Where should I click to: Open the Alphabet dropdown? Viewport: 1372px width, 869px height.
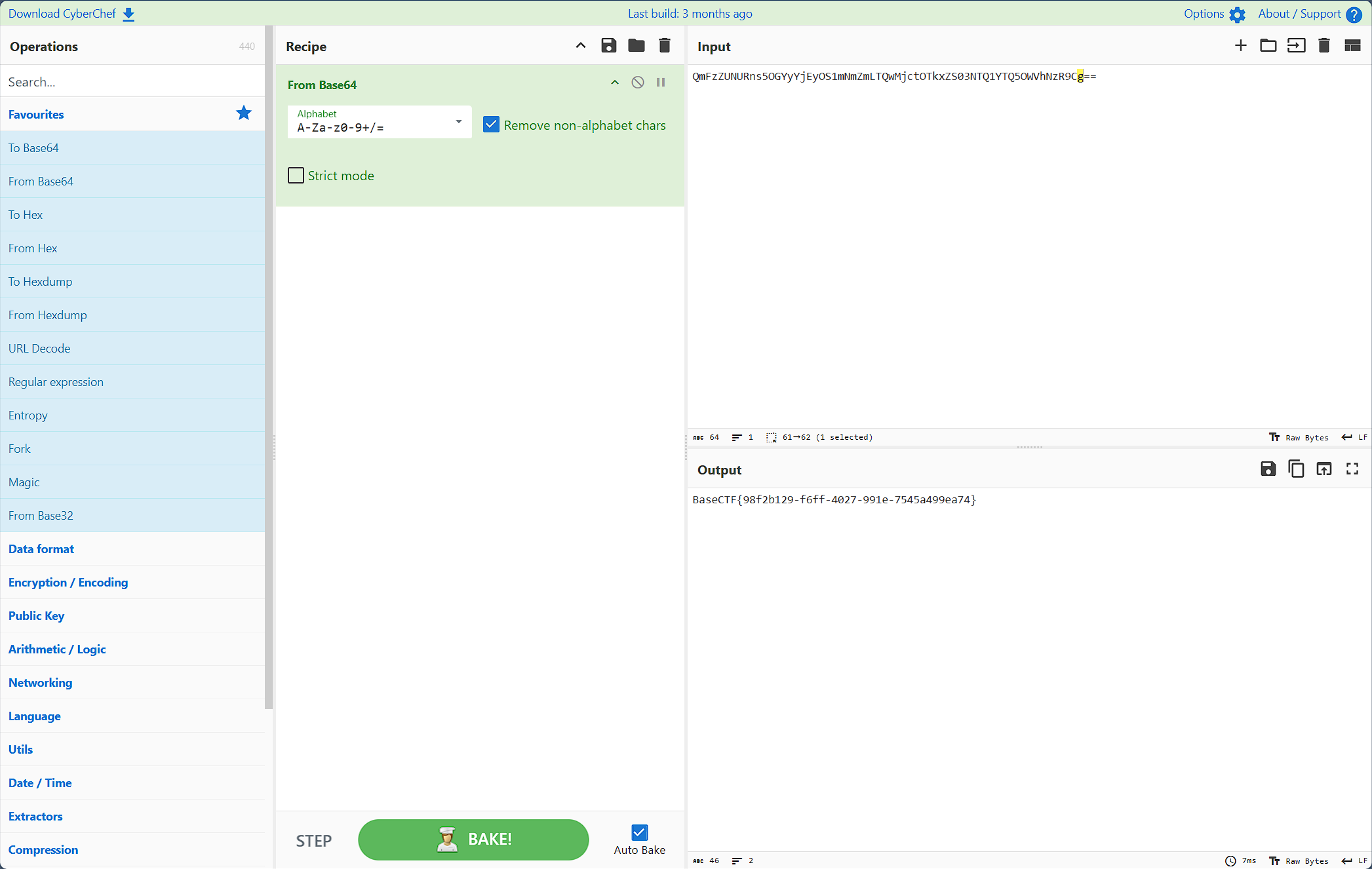[380, 122]
